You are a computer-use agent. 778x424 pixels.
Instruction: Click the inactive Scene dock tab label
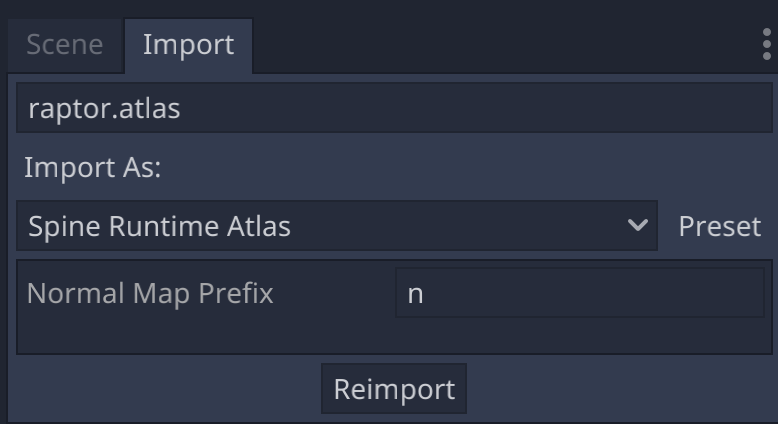point(64,45)
